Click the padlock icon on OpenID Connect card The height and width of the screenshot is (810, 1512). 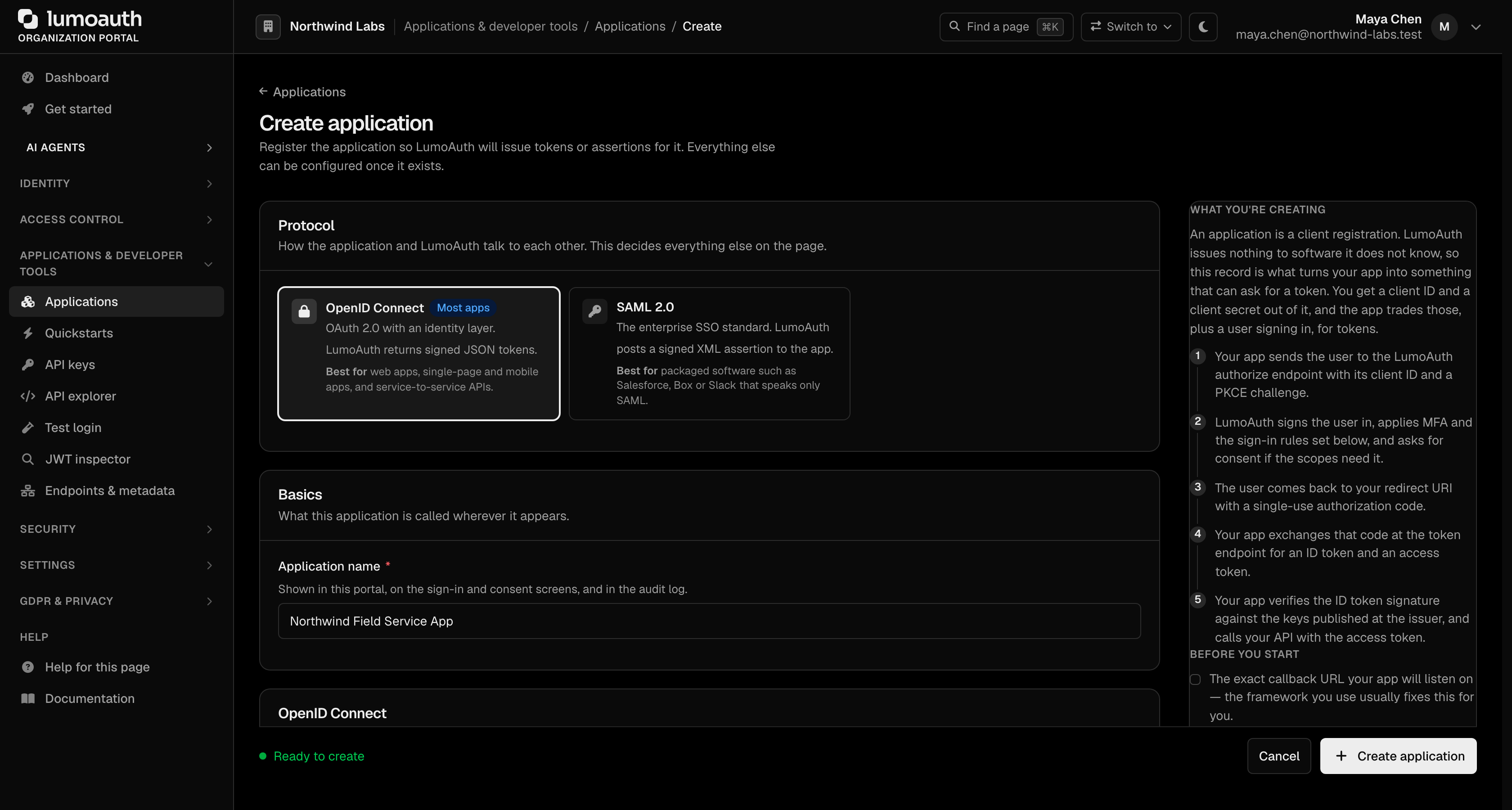(x=304, y=311)
